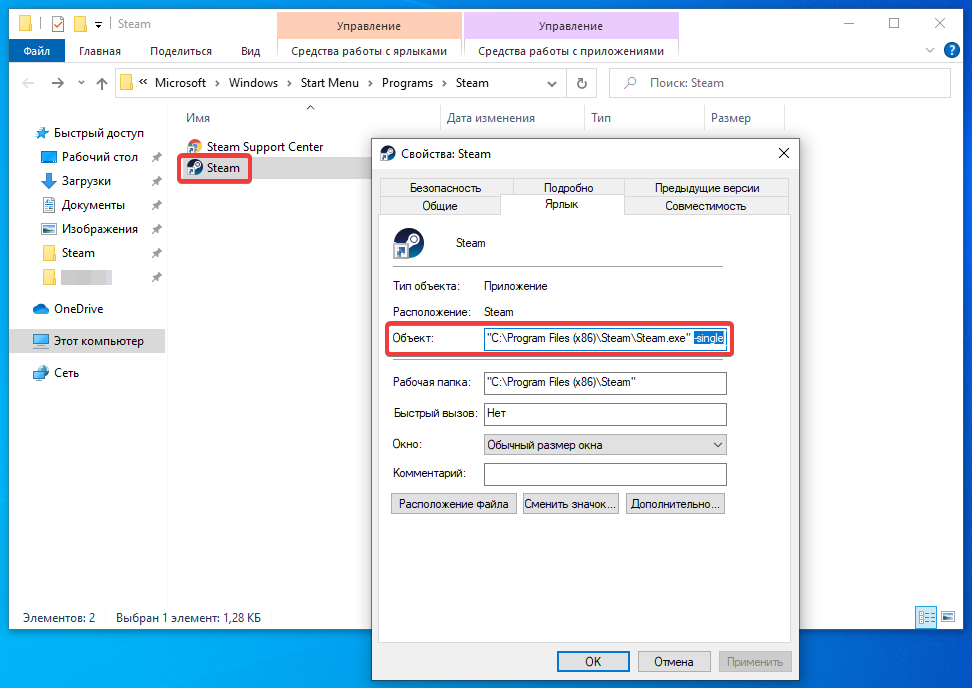The image size is (972, 688).
Task: Click the properties checkmark icon in title bar
Action: (x=58, y=24)
